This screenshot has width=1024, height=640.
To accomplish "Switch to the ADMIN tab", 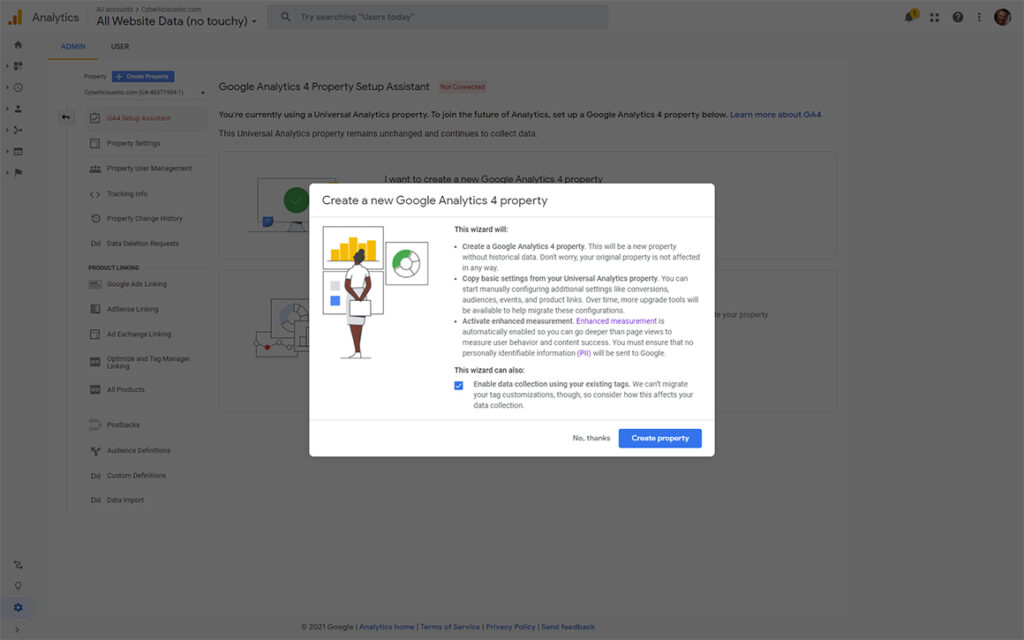I will pos(73,46).
